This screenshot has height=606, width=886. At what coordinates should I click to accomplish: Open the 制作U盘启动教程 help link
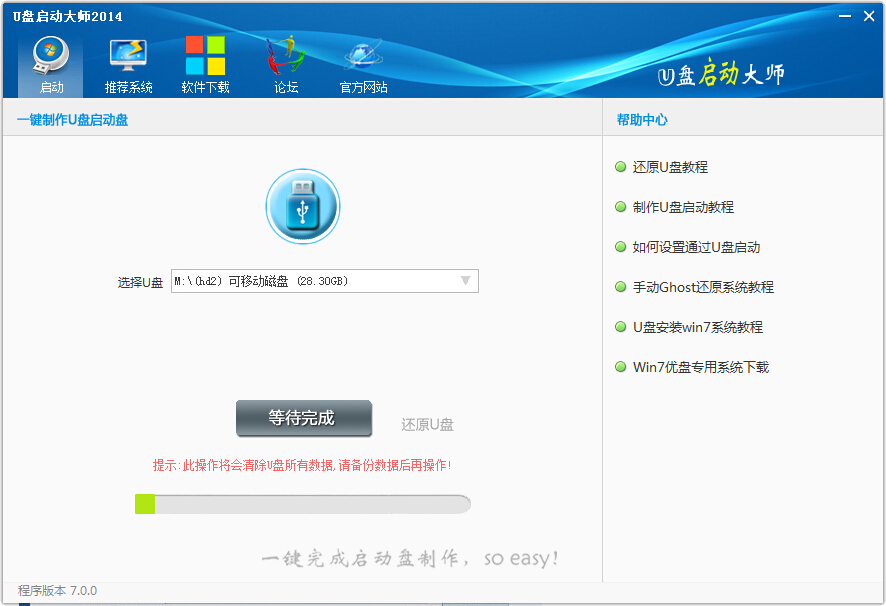683,207
